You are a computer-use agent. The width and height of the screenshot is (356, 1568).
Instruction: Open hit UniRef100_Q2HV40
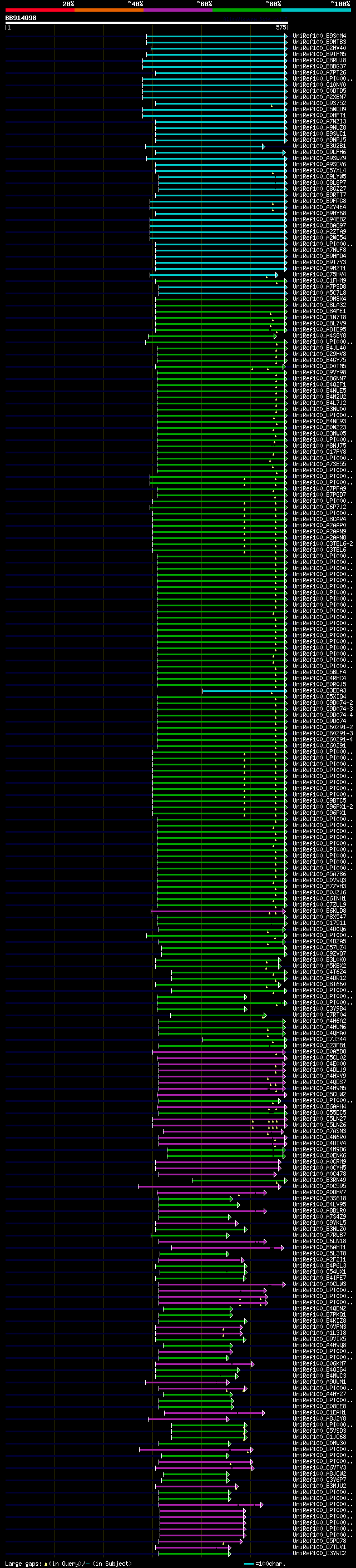tap(319, 48)
